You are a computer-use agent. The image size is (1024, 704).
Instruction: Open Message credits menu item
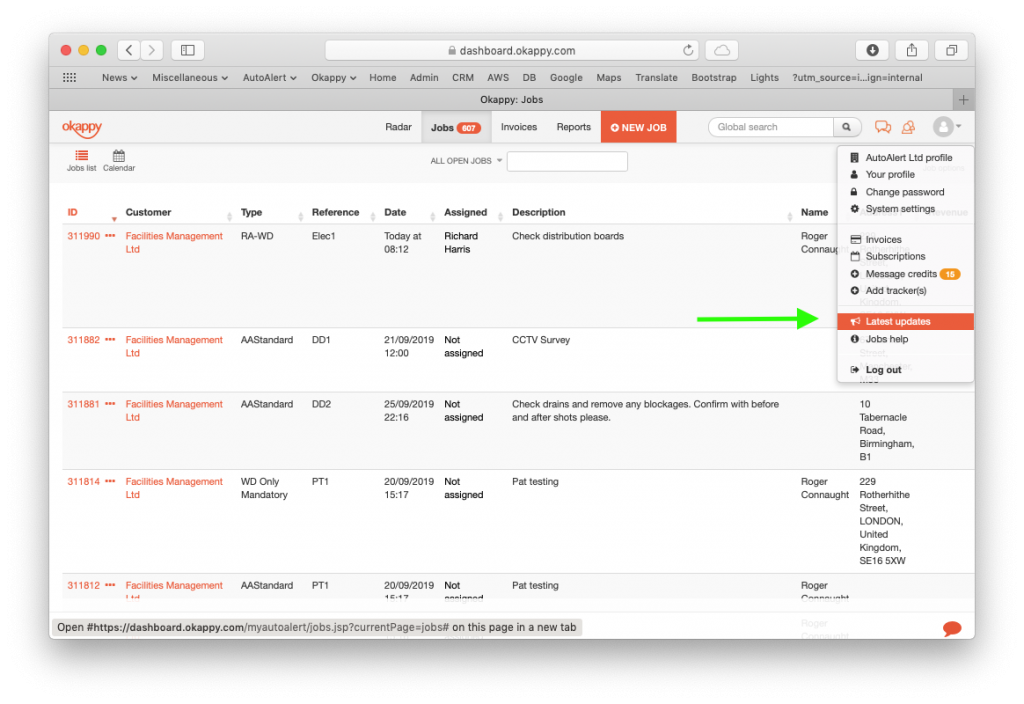click(905, 274)
